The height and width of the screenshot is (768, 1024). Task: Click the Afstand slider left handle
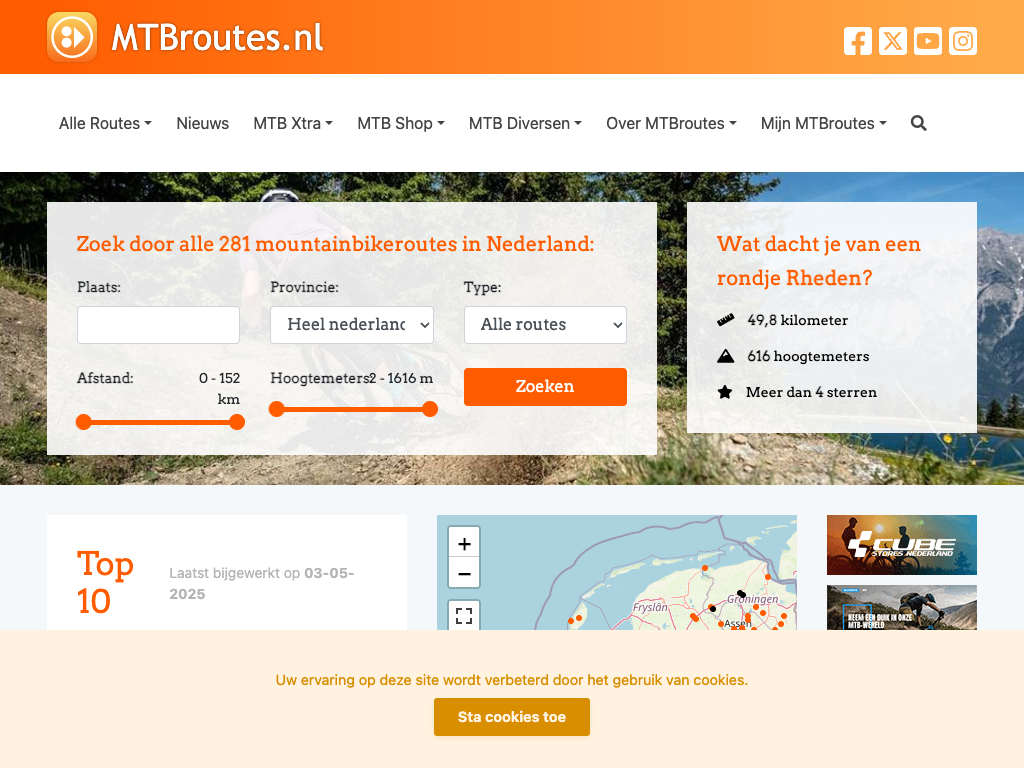pos(84,422)
